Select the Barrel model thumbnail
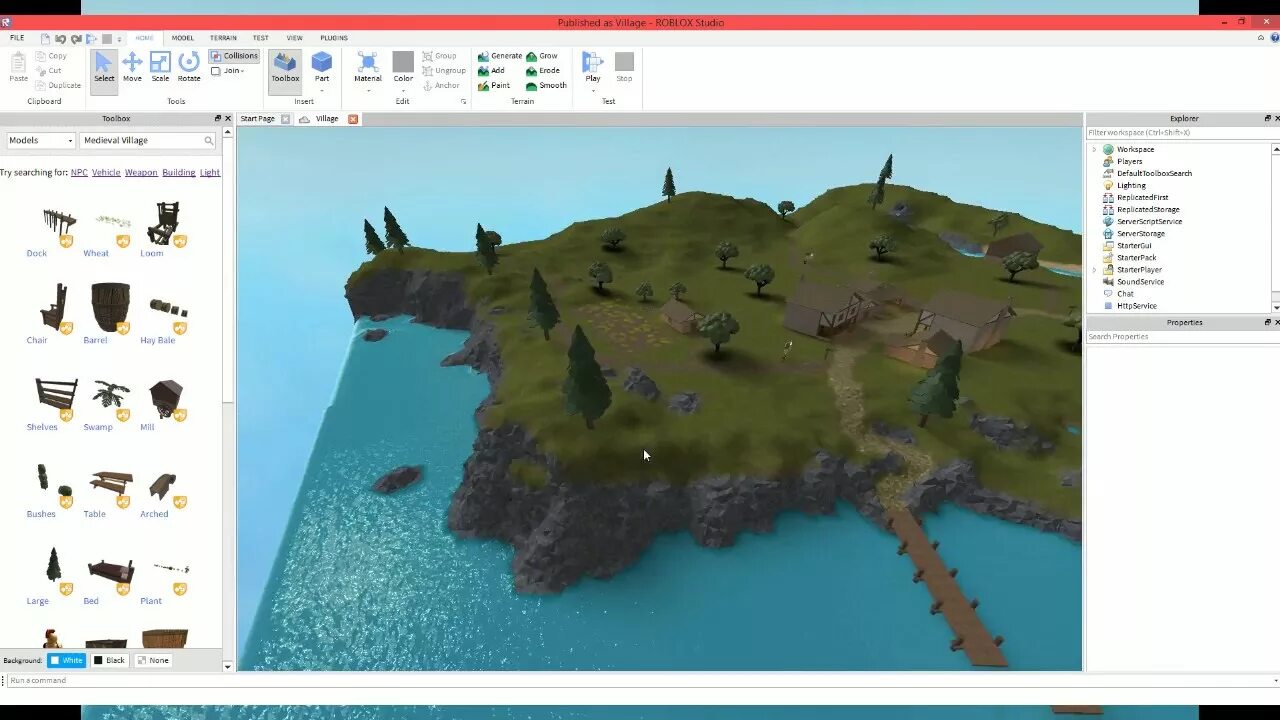1280x720 pixels. 110,308
